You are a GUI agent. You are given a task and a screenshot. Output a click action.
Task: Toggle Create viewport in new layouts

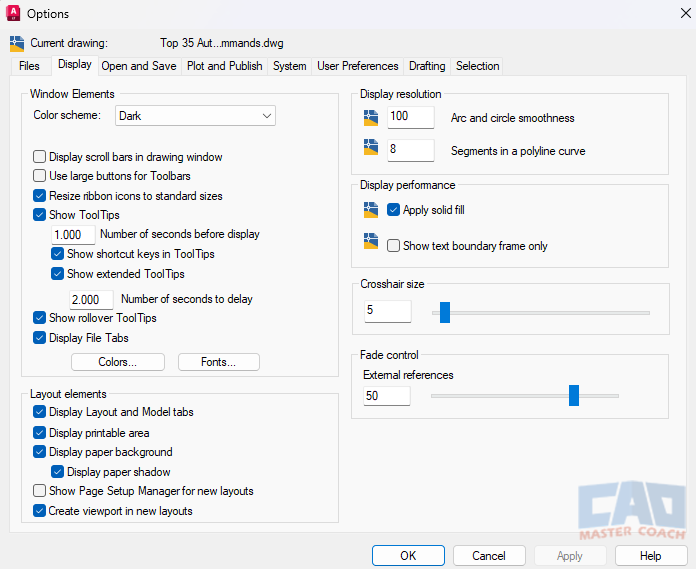click(40, 511)
